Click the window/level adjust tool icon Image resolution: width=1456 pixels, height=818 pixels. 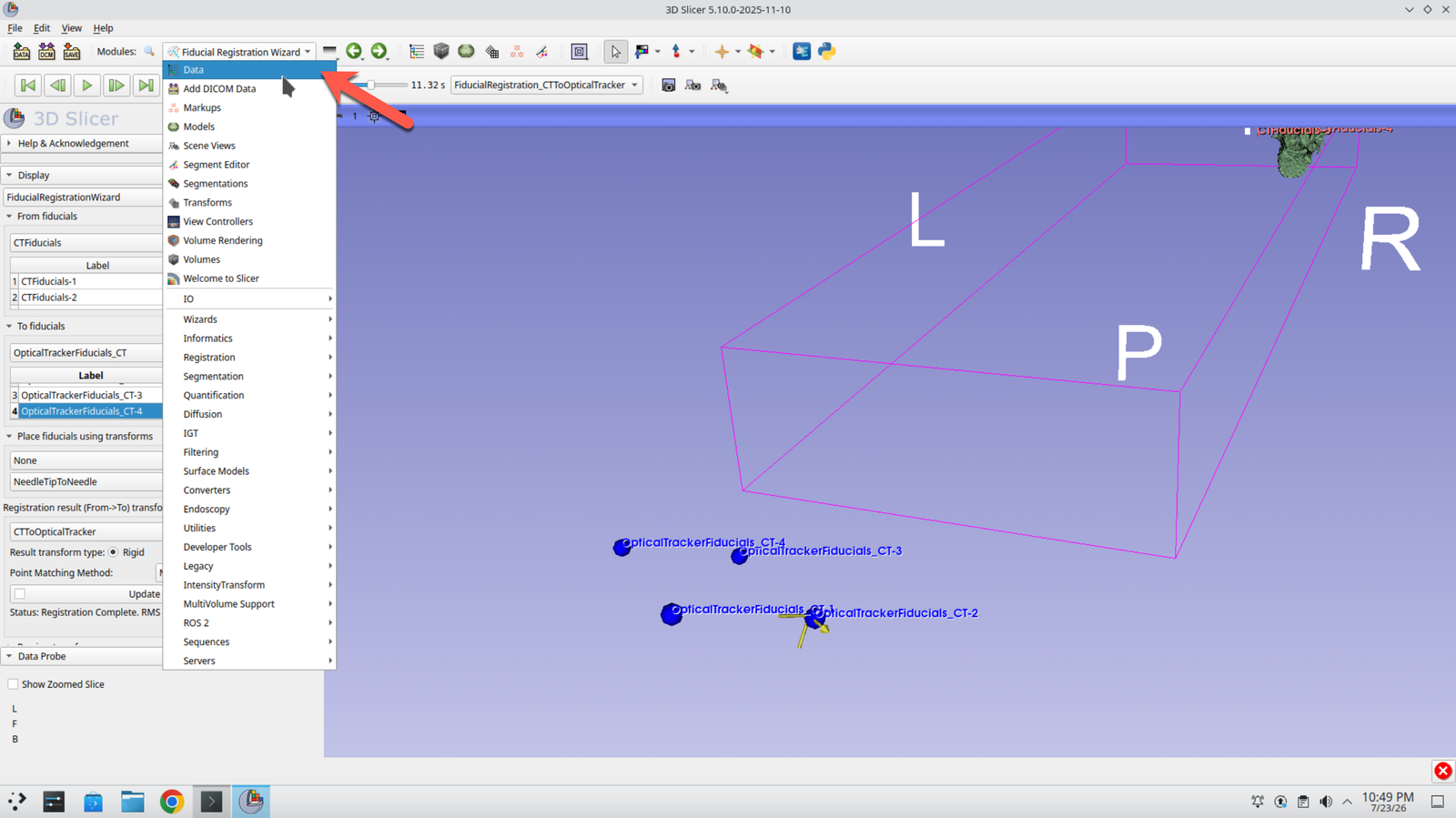(x=642, y=52)
